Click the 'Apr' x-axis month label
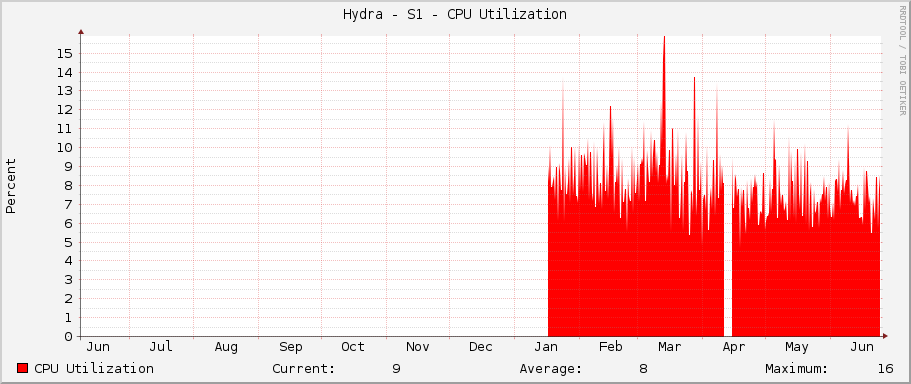Viewport: 911px width, 384px height. coord(734,347)
